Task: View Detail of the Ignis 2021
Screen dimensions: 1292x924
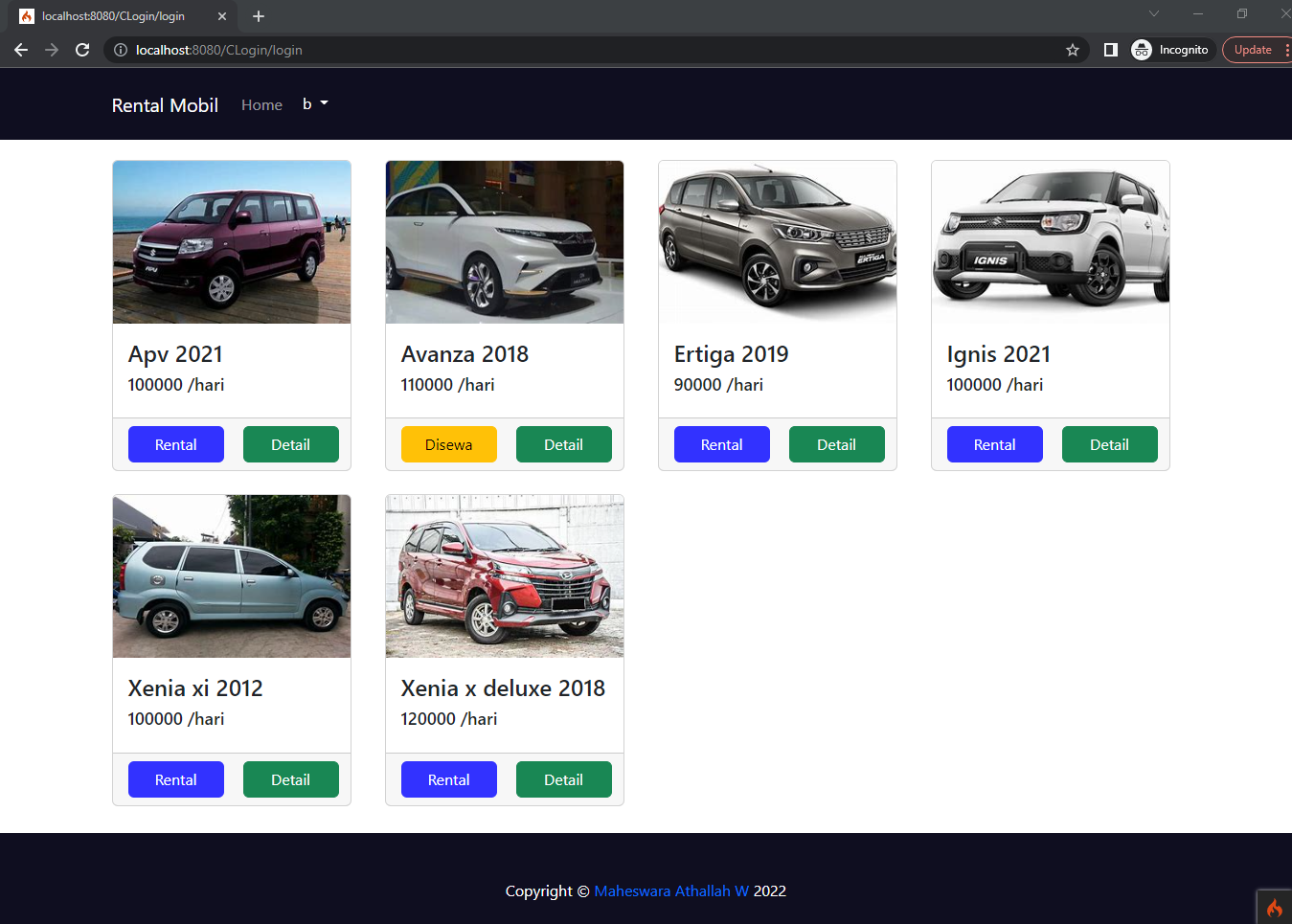Action: coord(1109,443)
